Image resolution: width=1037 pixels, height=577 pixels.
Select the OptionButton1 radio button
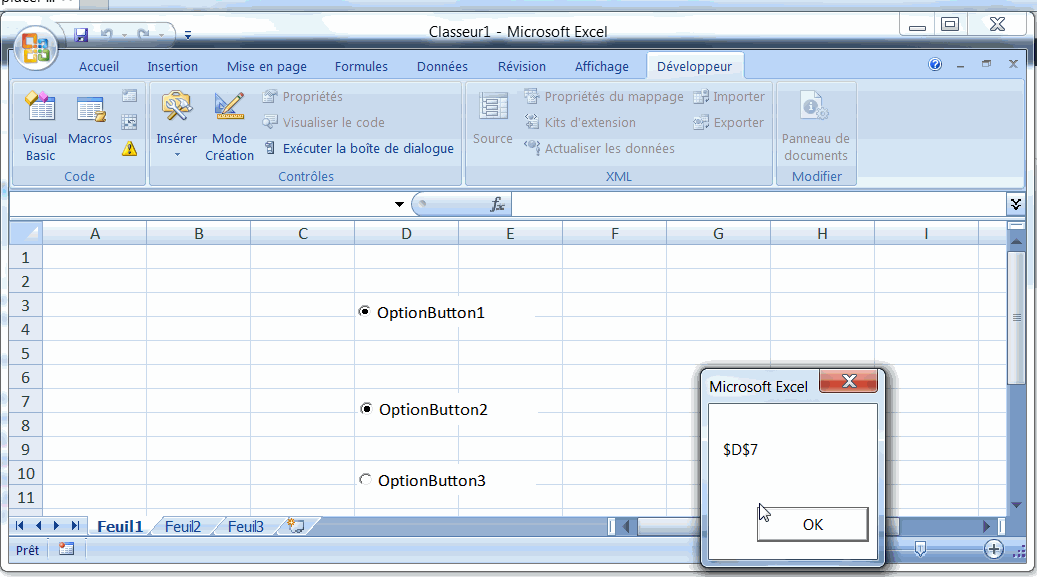point(365,312)
